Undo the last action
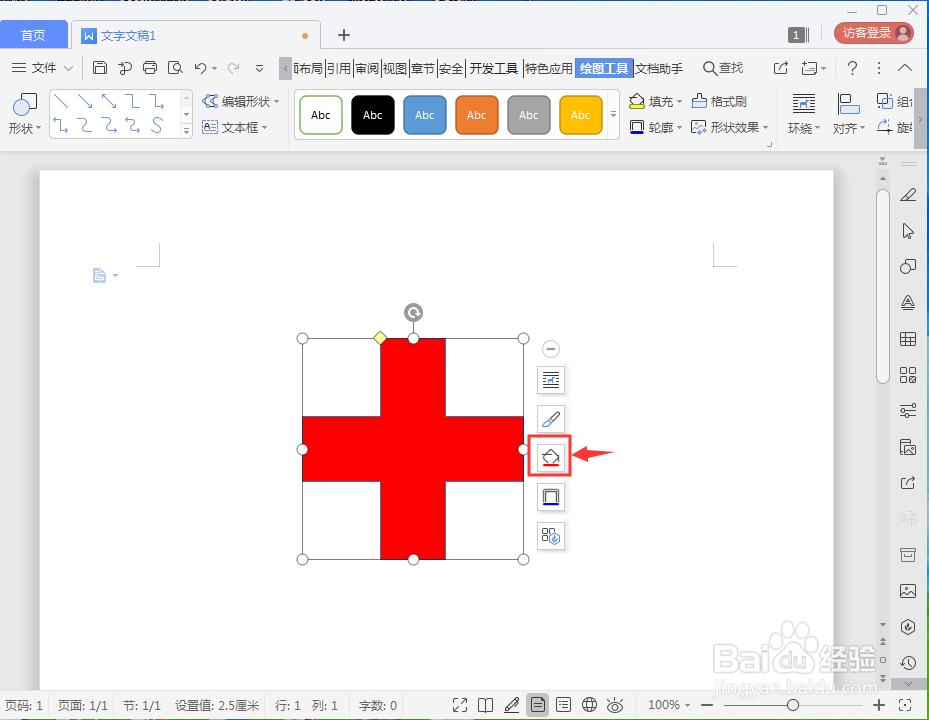Image resolution: width=929 pixels, height=720 pixels. pos(200,68)
